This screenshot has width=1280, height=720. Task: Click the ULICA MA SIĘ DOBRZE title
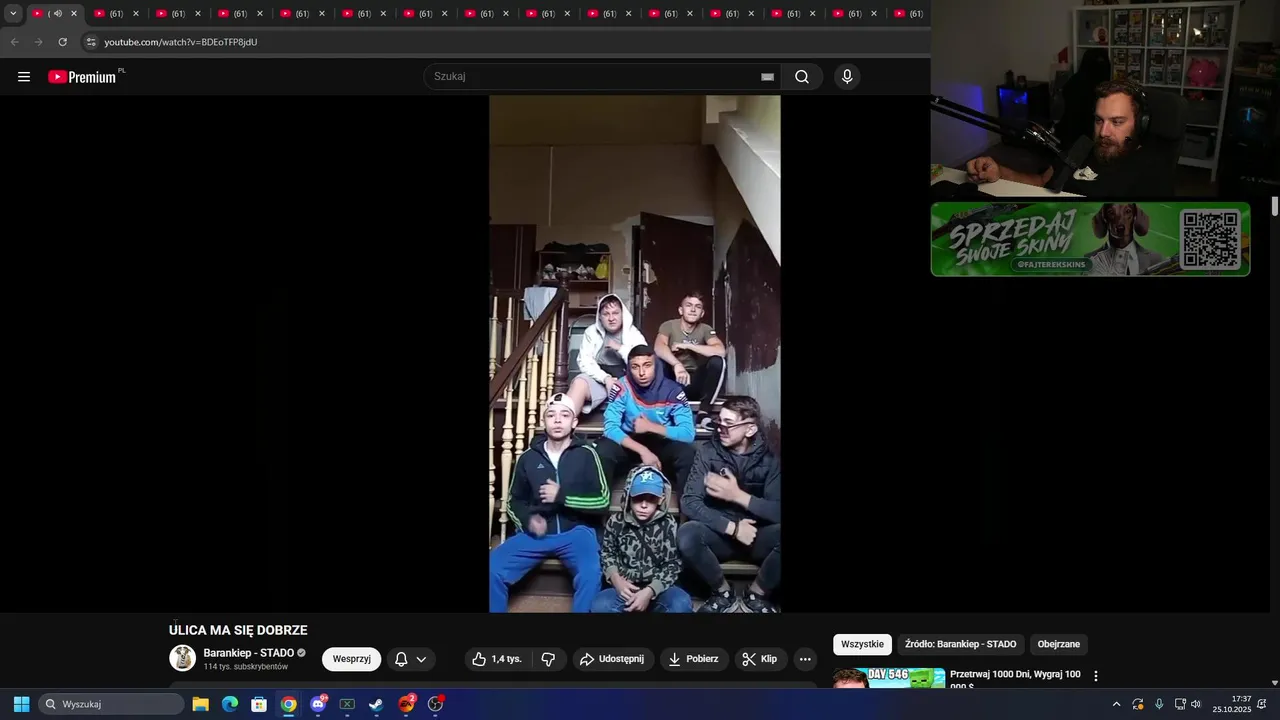[x=238, y=630]
